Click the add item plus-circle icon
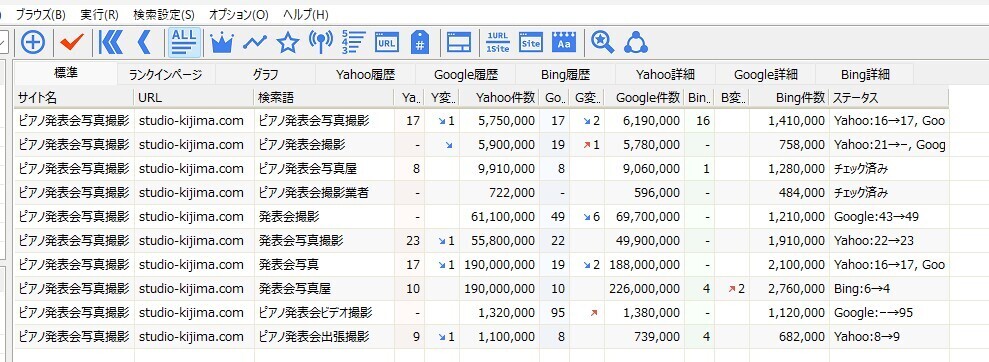 pos(33,42)
